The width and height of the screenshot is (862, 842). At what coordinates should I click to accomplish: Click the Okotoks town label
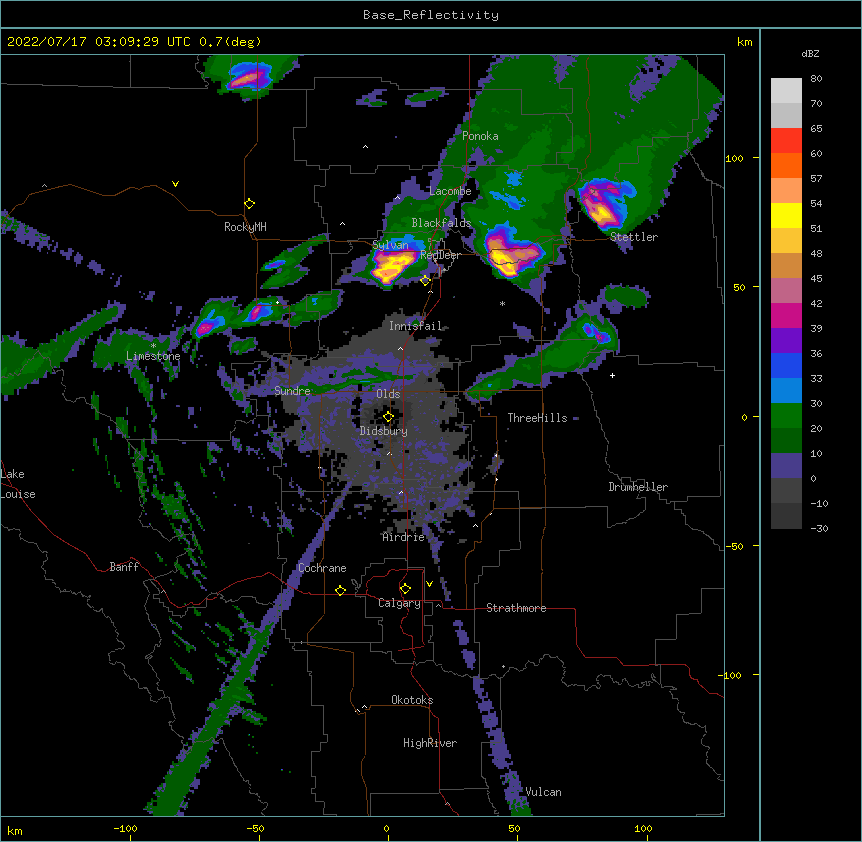coord(412,700)
